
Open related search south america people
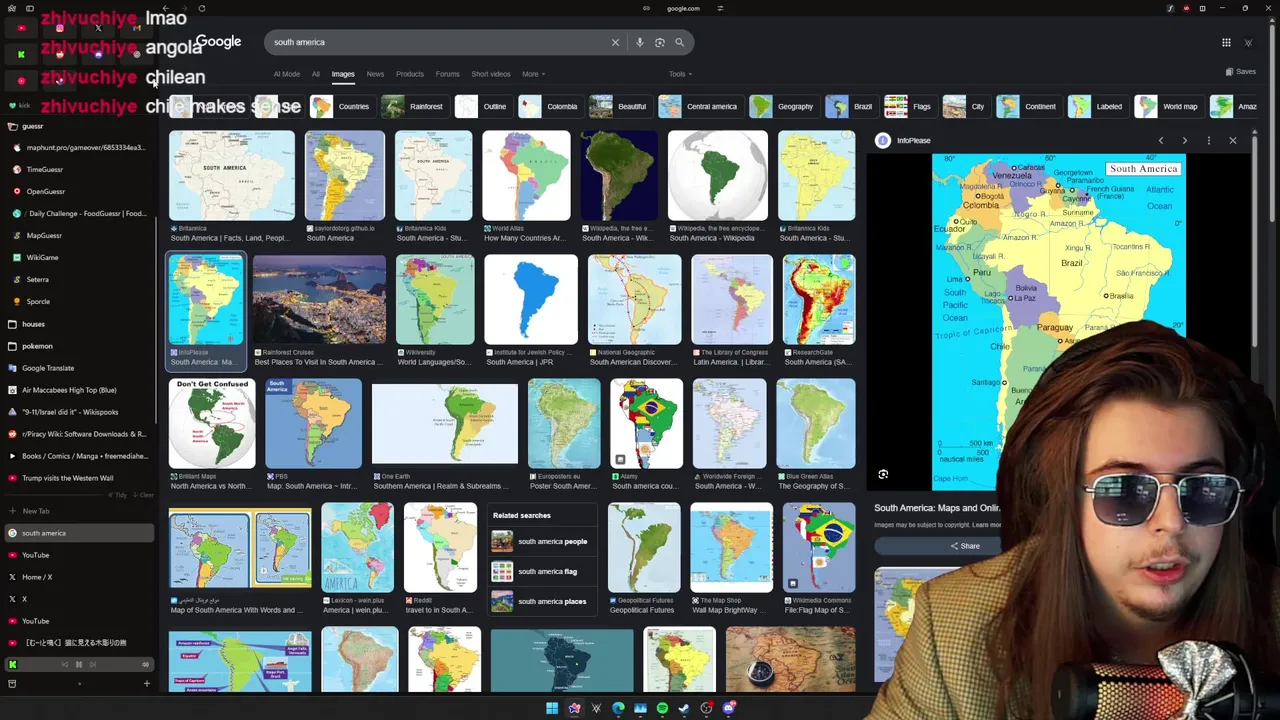[540, 542]
